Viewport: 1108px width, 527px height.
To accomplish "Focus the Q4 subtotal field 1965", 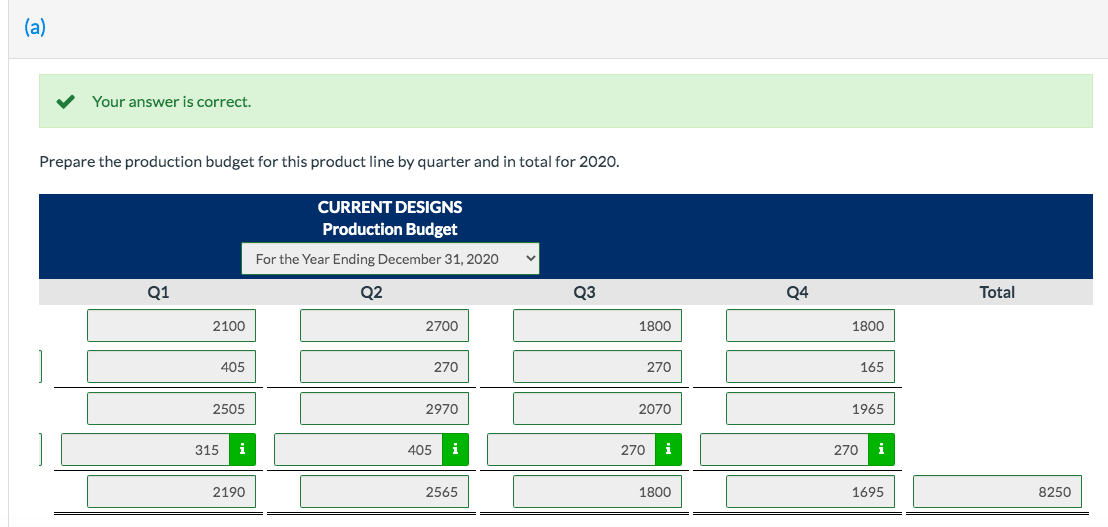I will point(811,408).
